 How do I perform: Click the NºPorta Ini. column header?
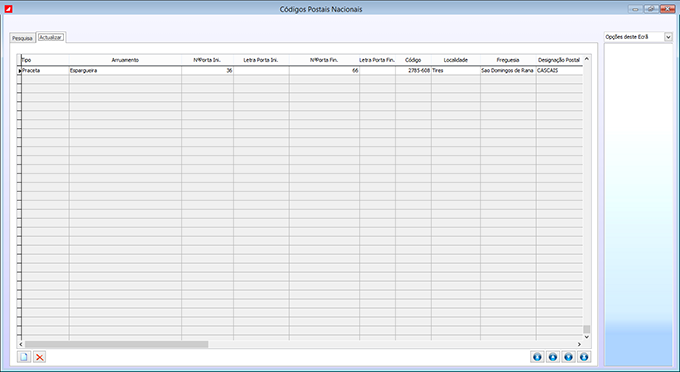(207, 60)
